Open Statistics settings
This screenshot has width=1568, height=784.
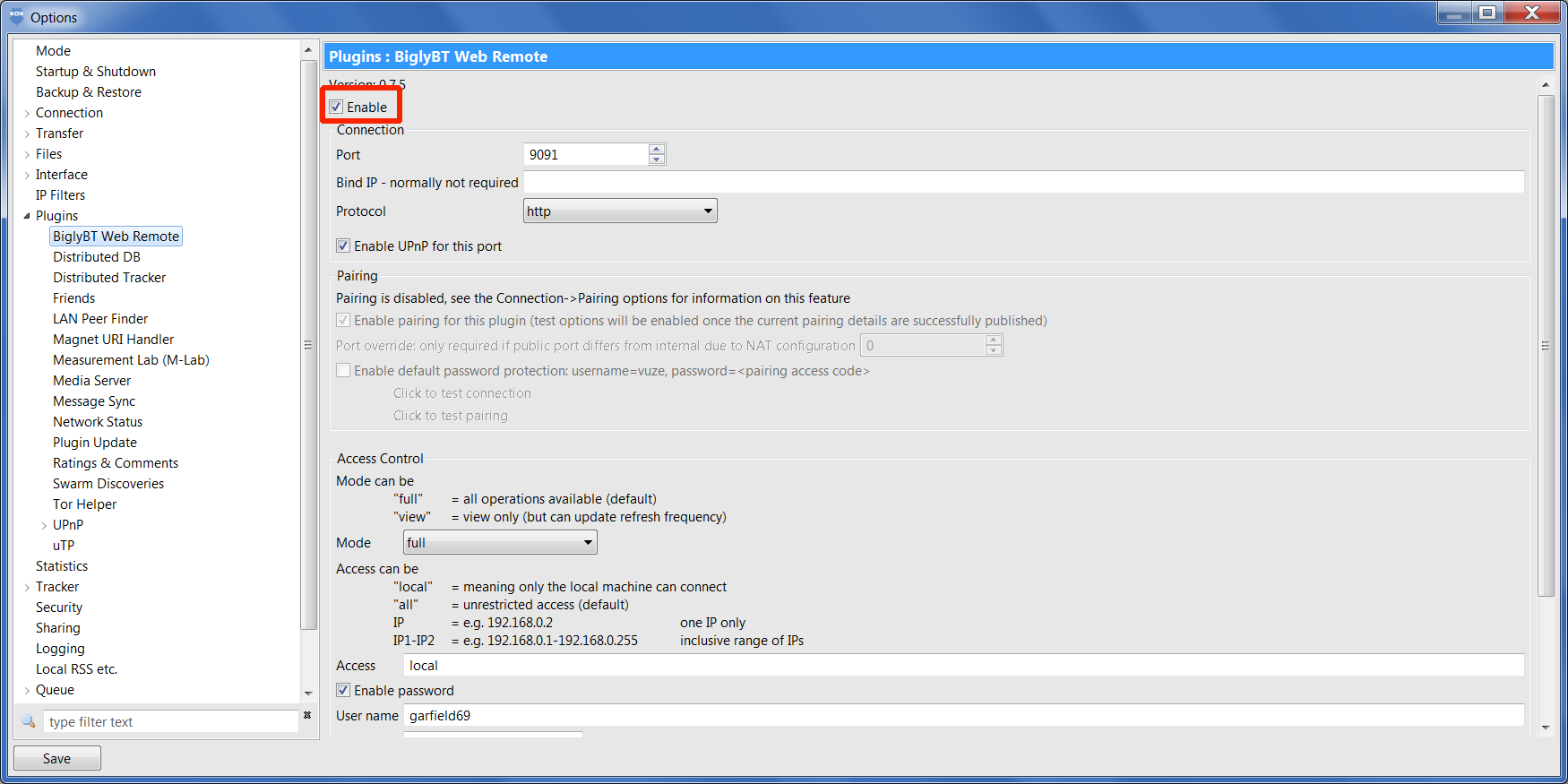pyautogui.click(x=62, y=566)
